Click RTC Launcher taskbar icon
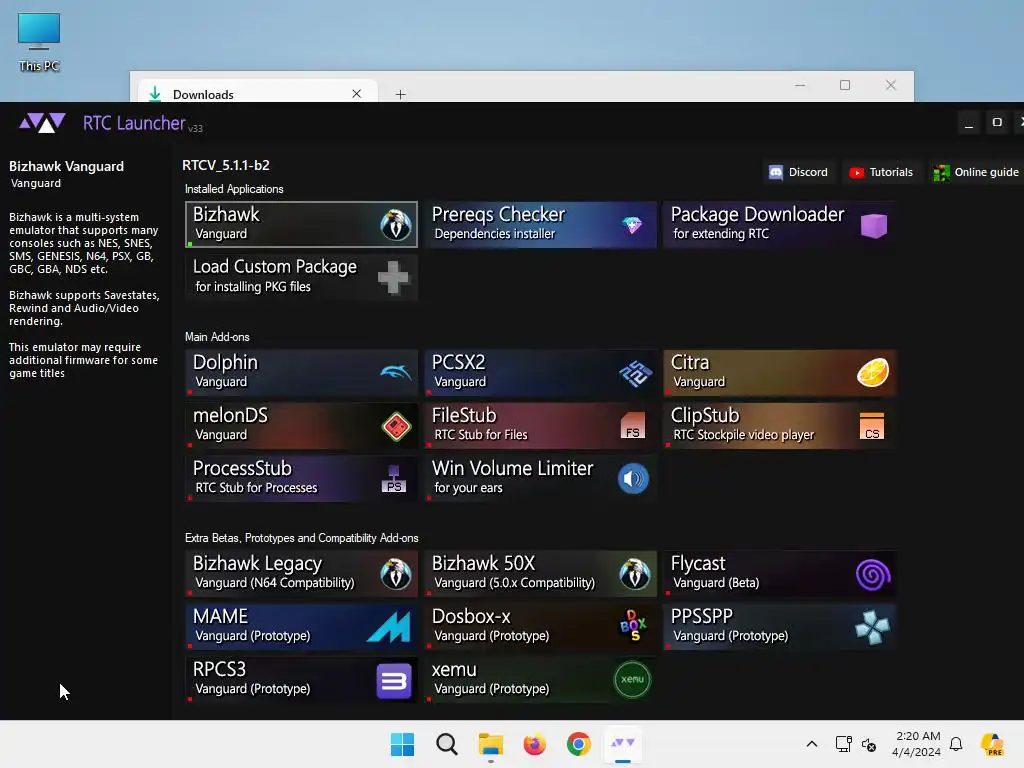Viewport: 1024px width, 768px height. click(x=622, y=744)
